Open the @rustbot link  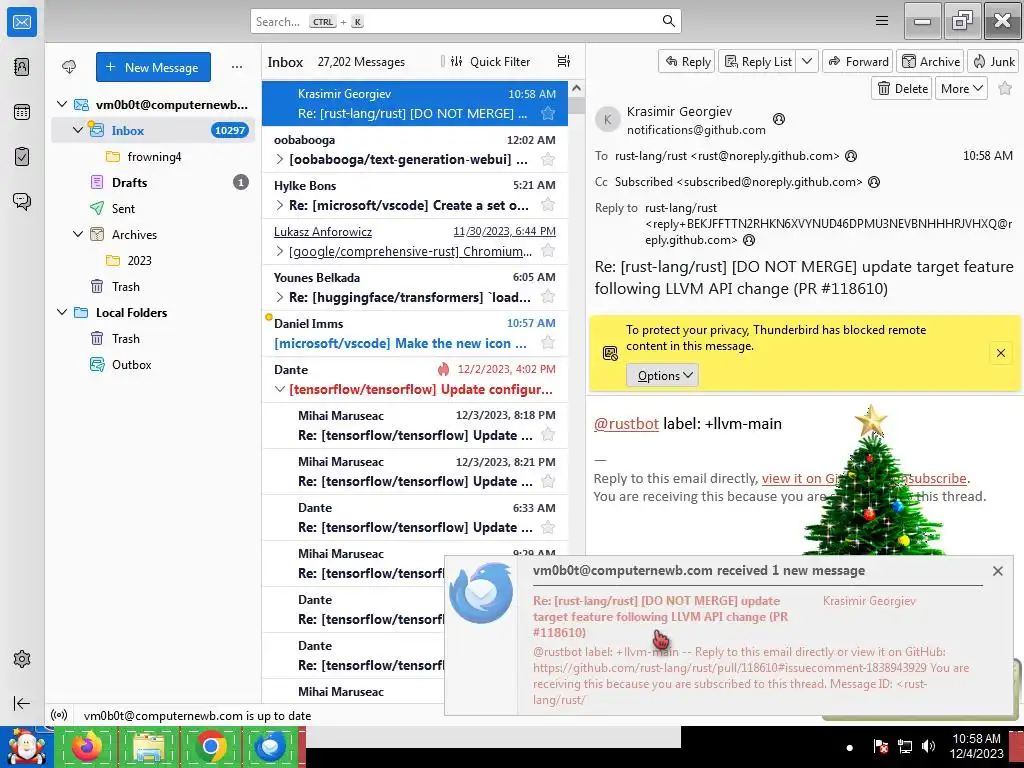(626, 424)
